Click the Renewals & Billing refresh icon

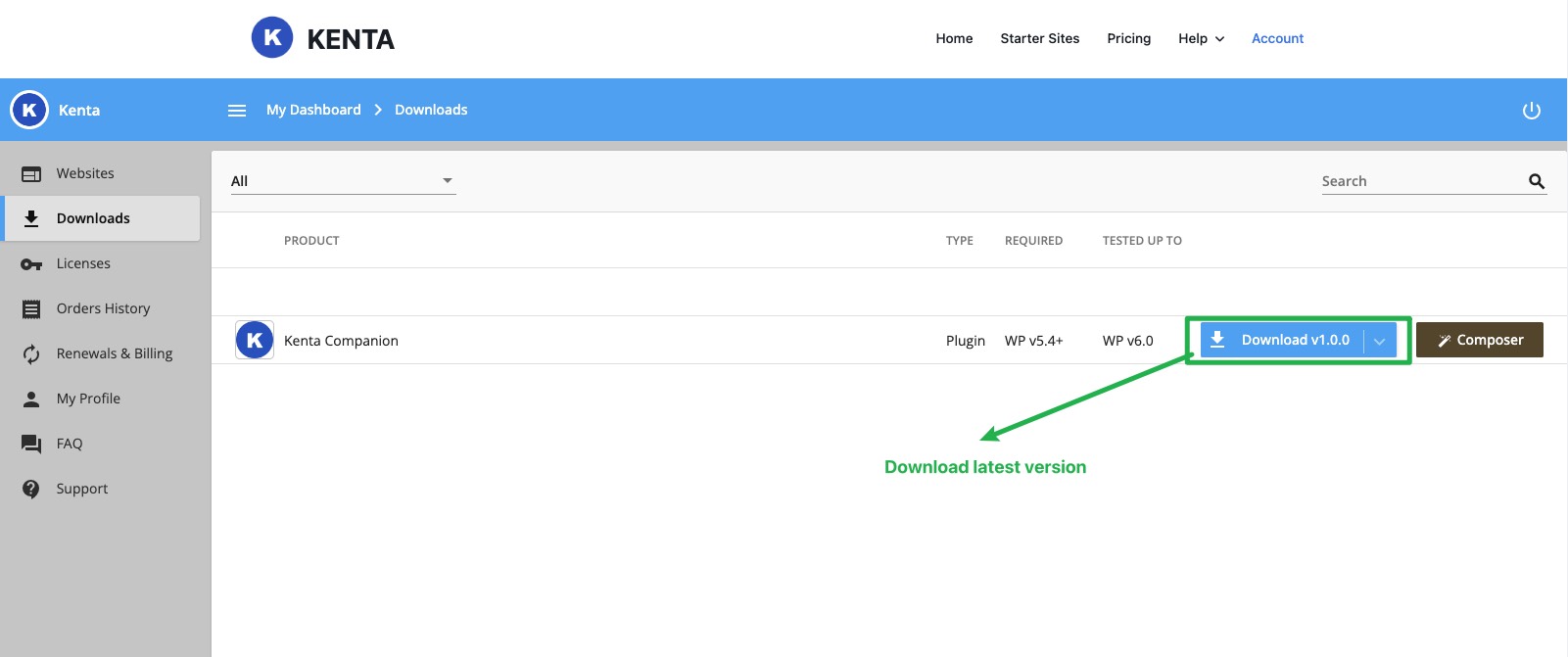point(31,354)
